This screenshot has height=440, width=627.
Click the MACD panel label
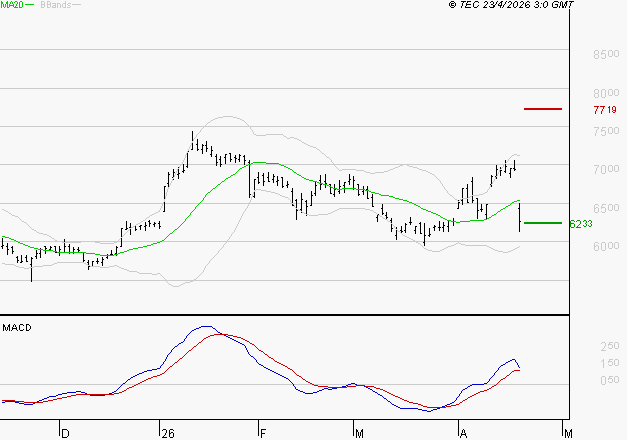[x=17, y=328]
